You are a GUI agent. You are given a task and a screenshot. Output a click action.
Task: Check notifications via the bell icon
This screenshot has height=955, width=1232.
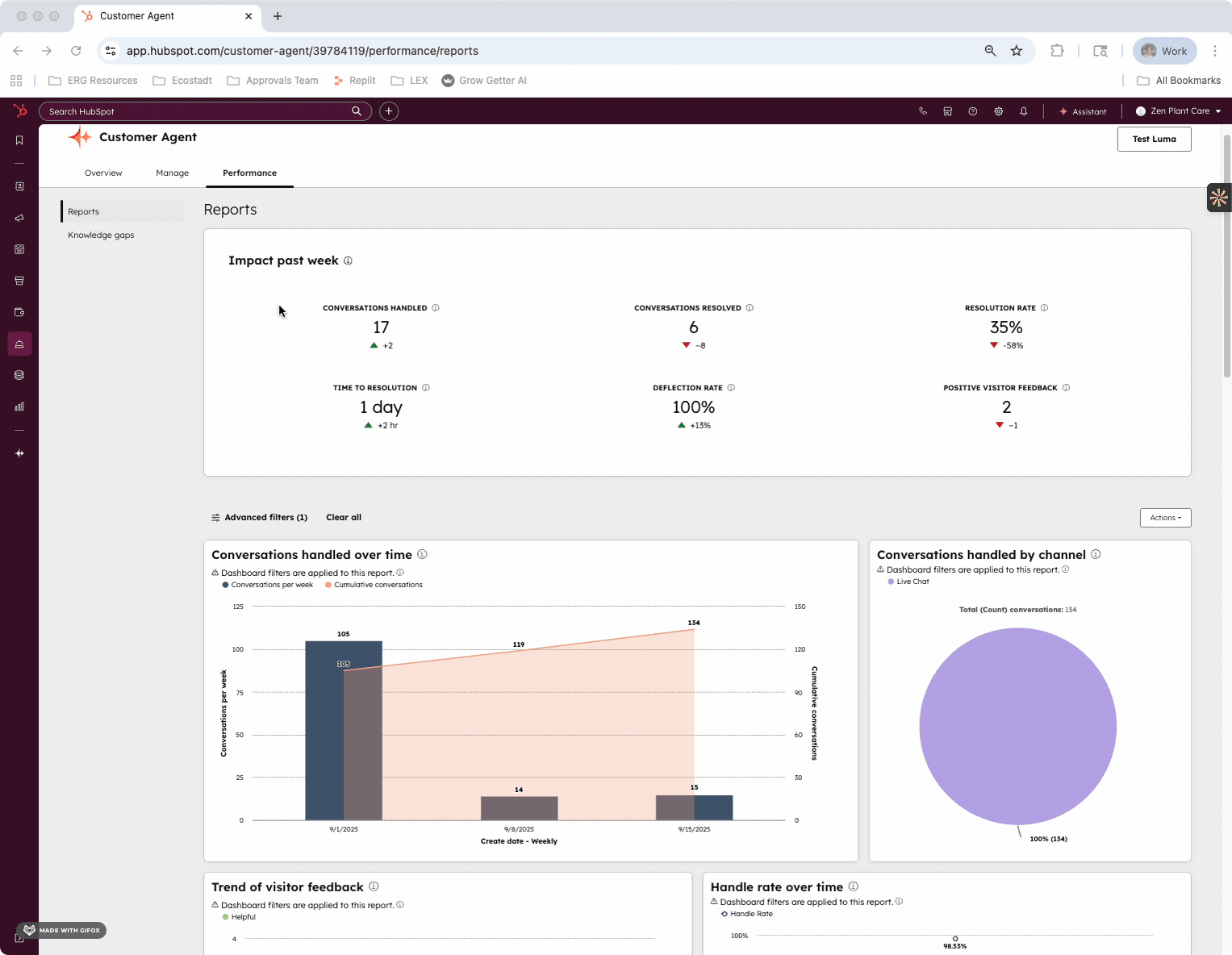[x=1023, y=111]
